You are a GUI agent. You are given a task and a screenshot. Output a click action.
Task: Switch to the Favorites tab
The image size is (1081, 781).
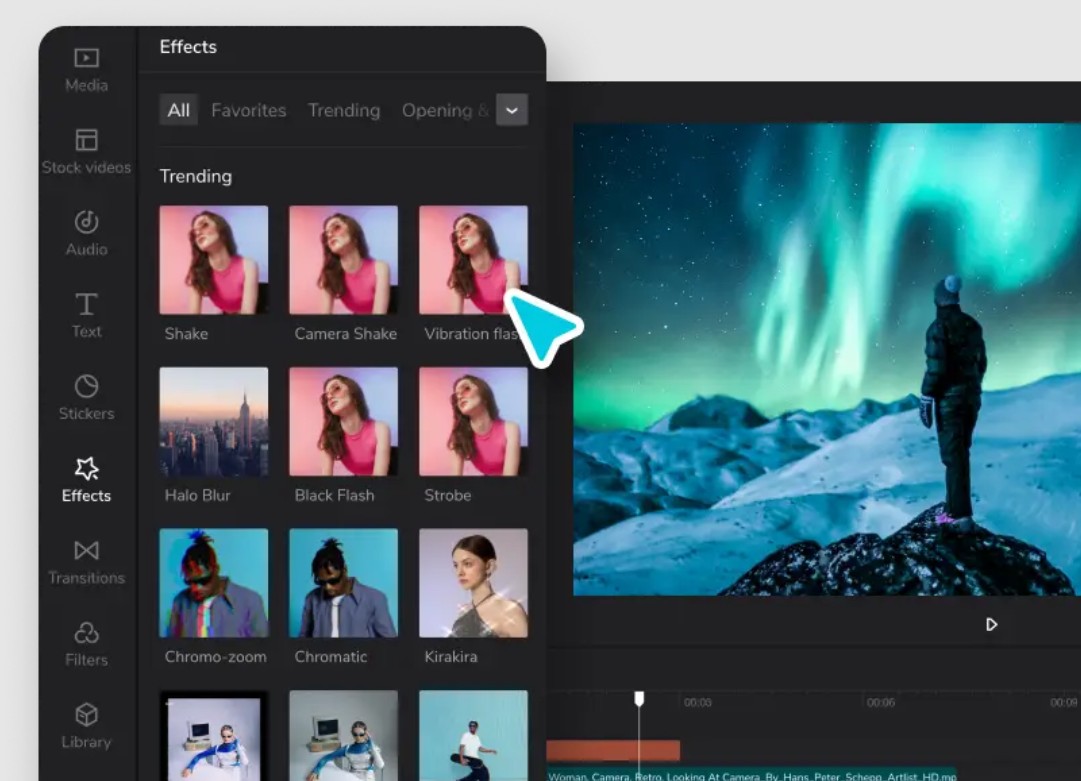pos(248,110)
